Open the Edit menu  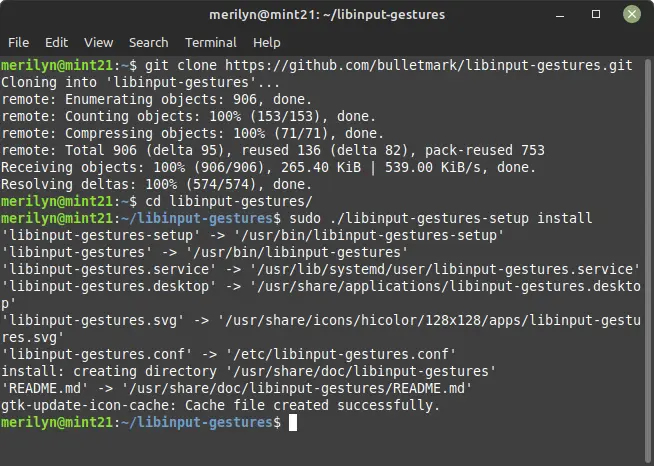[x=56, y=43]
